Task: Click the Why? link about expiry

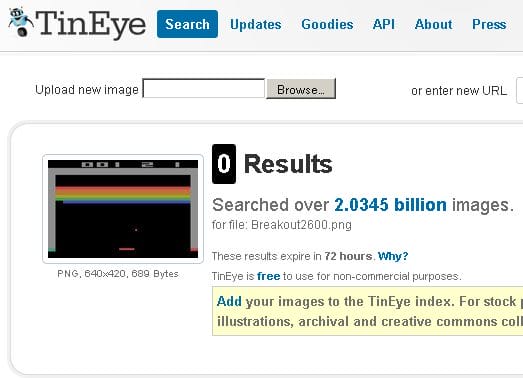Action: coord(393,256)
